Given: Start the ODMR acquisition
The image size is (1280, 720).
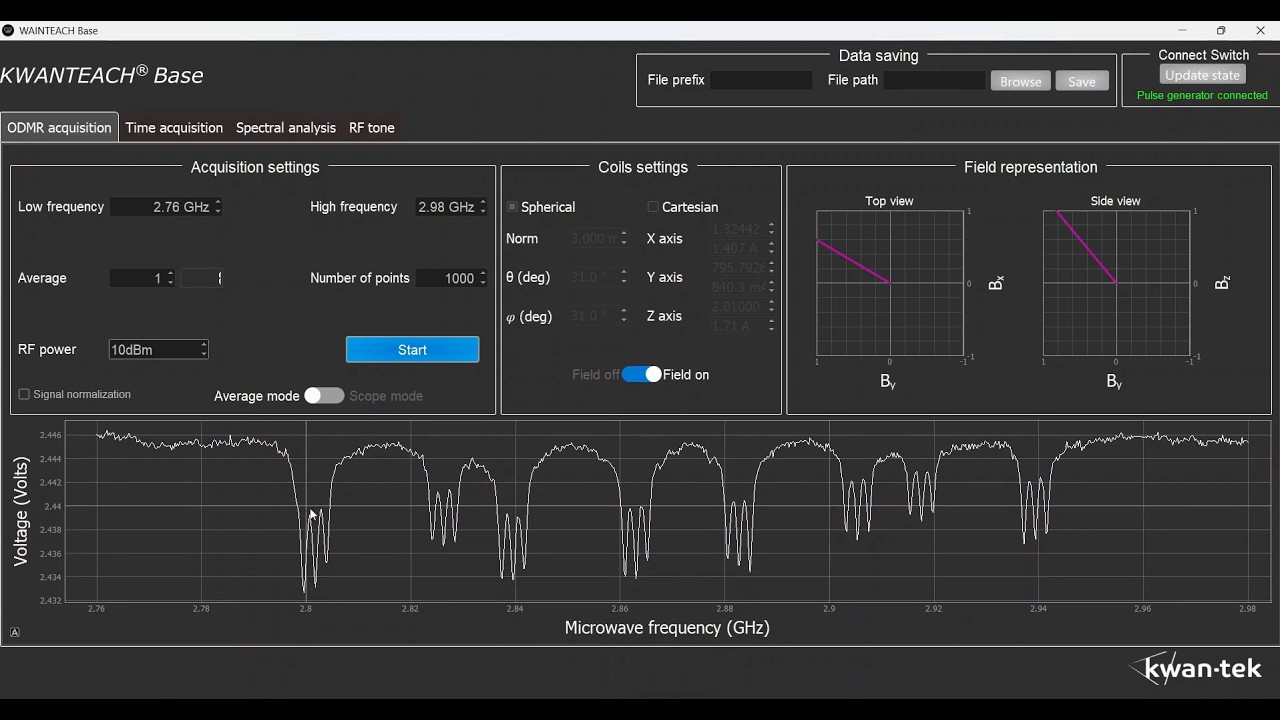Looking at the screenshot, I should 412,349.
